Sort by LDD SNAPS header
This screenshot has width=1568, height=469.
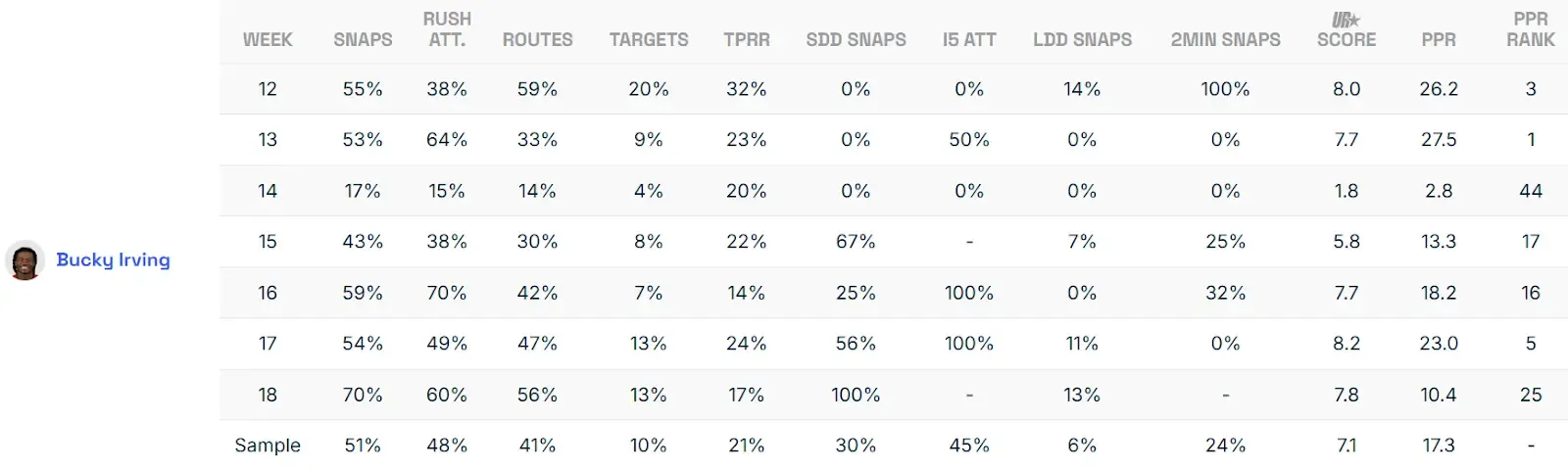(x=1082, y=40)
